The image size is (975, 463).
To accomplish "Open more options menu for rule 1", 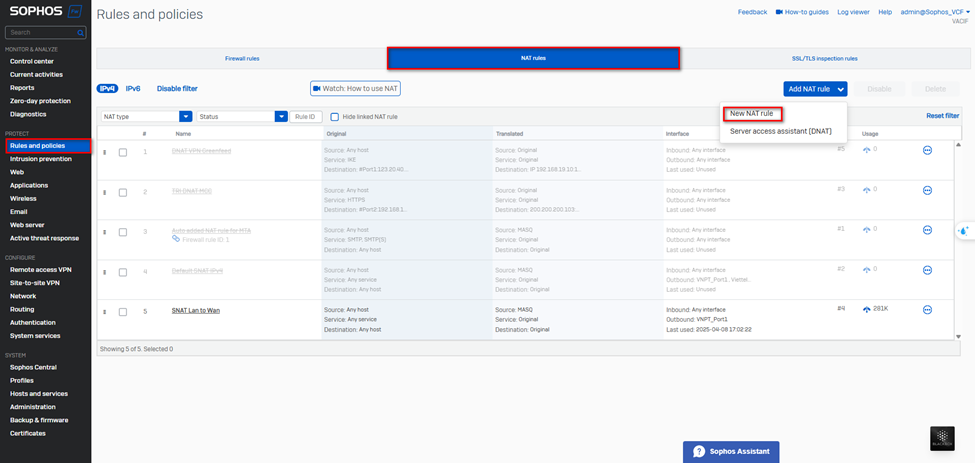I will click(x=927, y=150).
